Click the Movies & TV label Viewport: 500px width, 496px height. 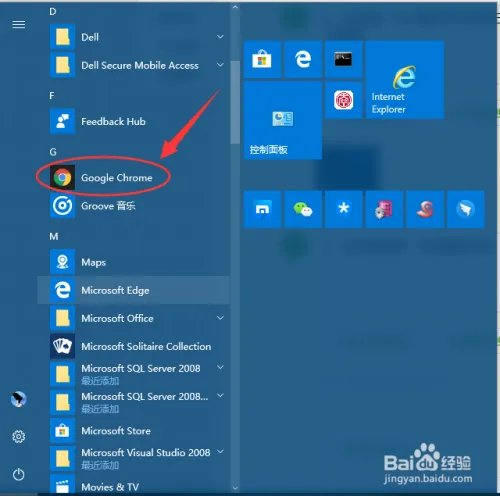click(x=110, y=487)
